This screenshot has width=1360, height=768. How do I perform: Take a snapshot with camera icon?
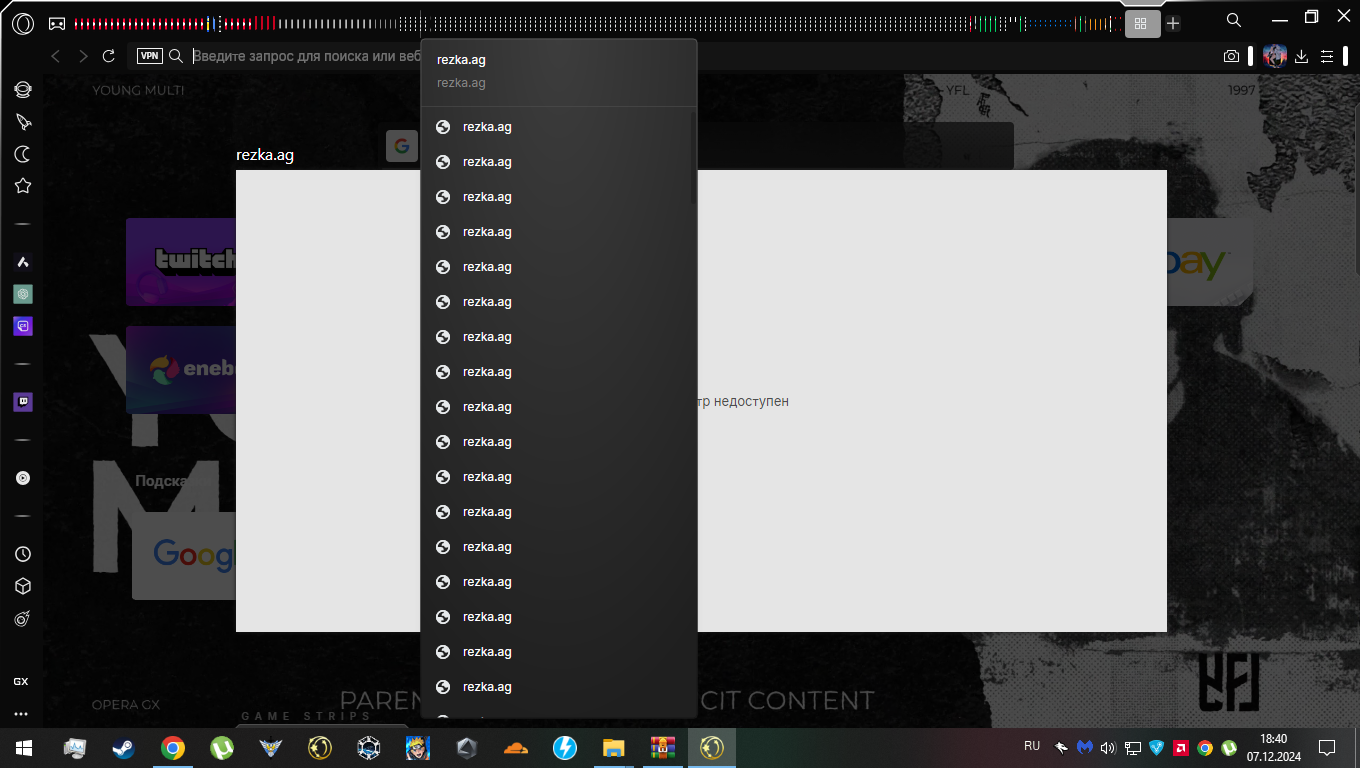pyautogui.click(x=1231, y=57)
